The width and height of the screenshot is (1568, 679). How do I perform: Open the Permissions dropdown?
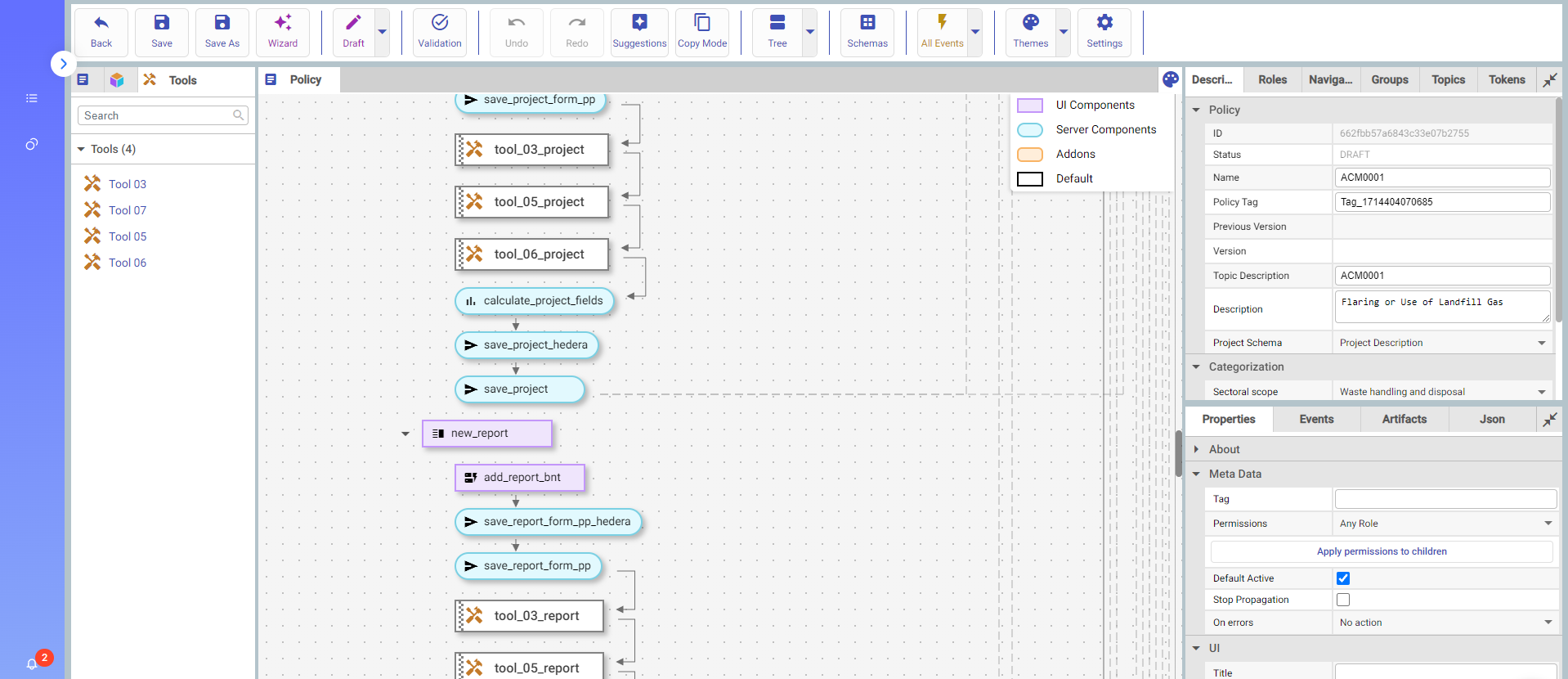coord(1445,524)
